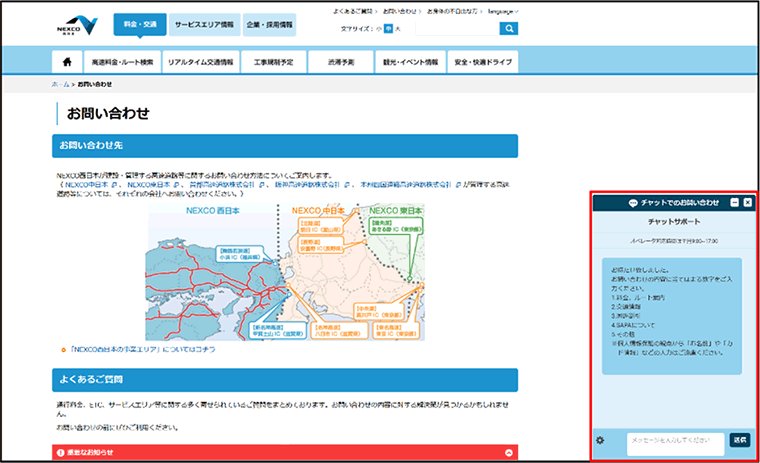Open 工事規制予定 menu
This screenshot has width=760, height=463.
coord(274,62)
